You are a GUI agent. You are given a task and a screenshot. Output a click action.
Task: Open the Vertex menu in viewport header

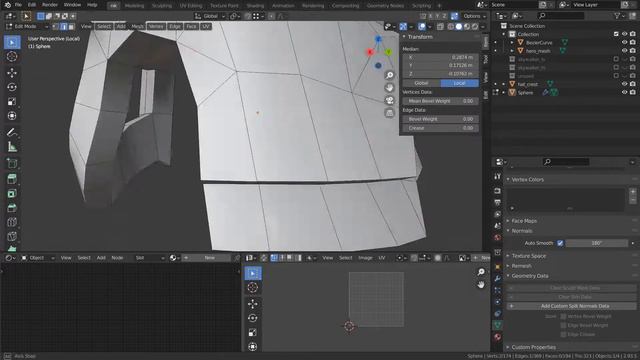[156, 27]
